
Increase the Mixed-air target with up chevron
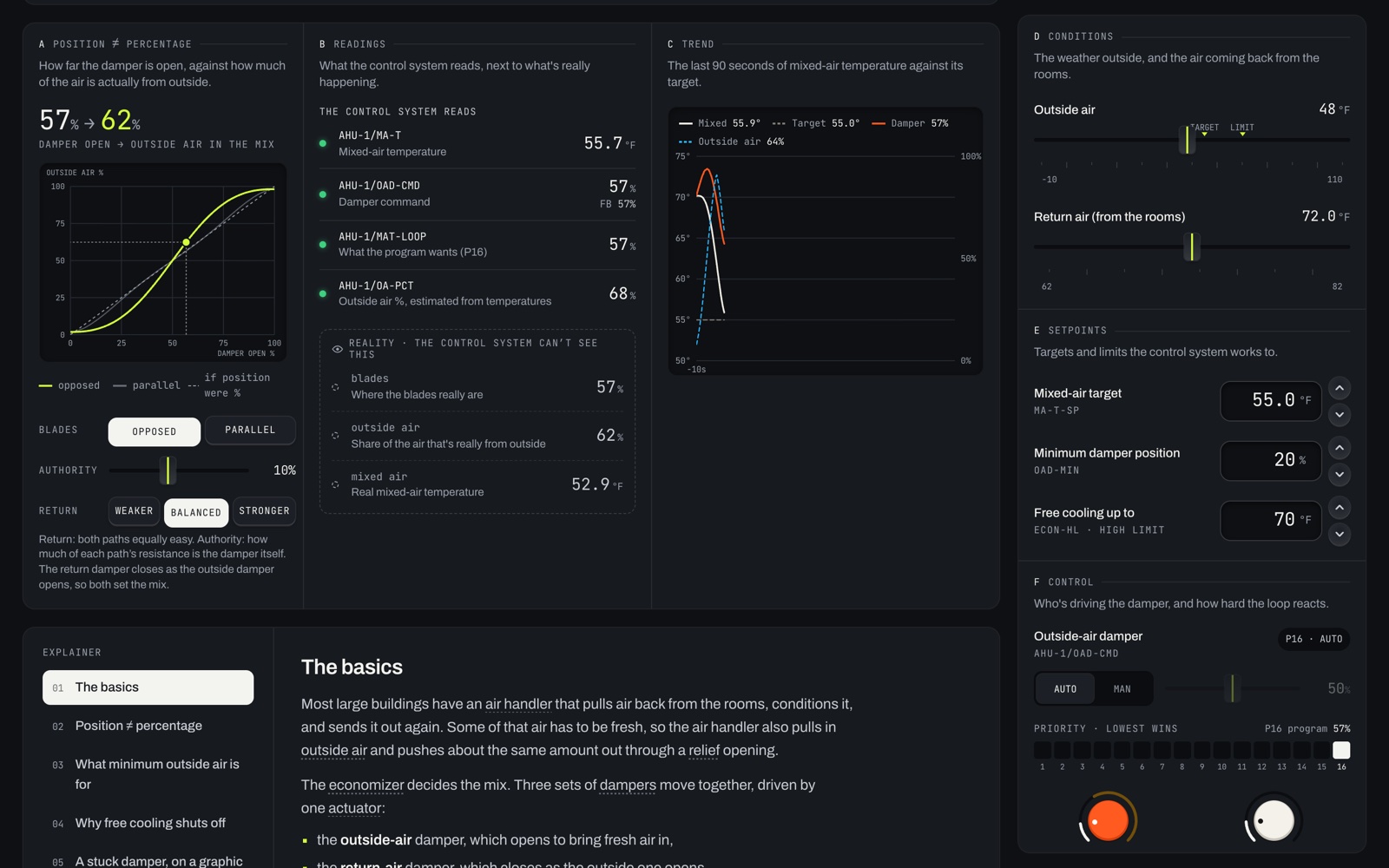tap(1340, 388)
